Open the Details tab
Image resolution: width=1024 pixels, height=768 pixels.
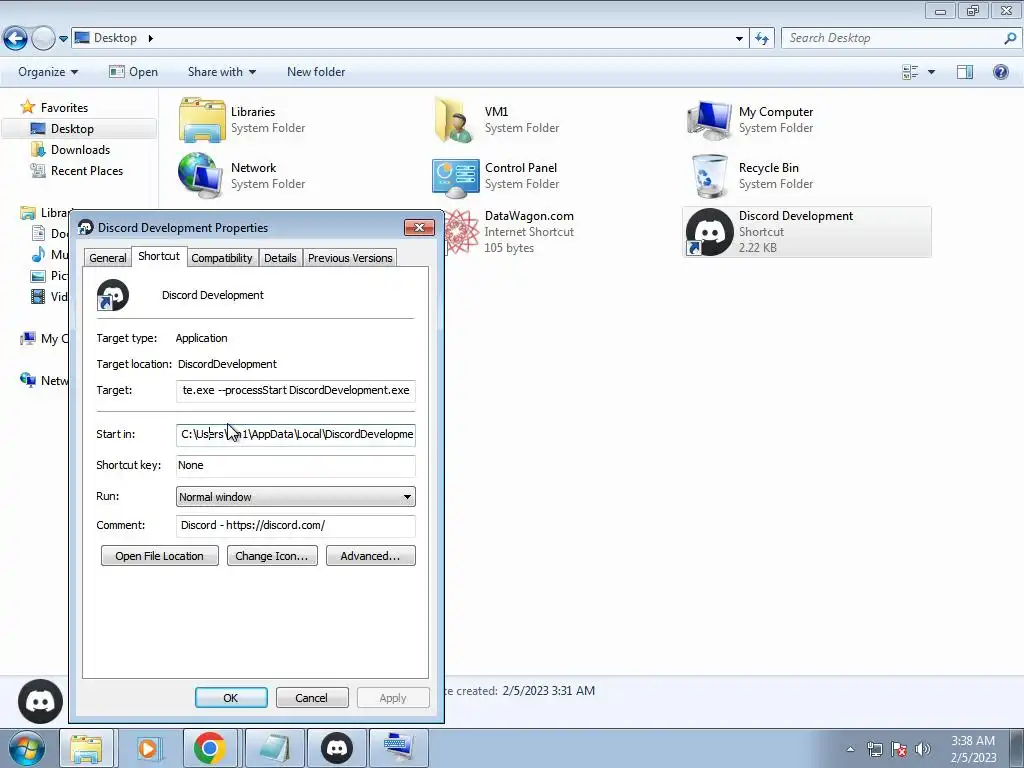tap(280, 258)
